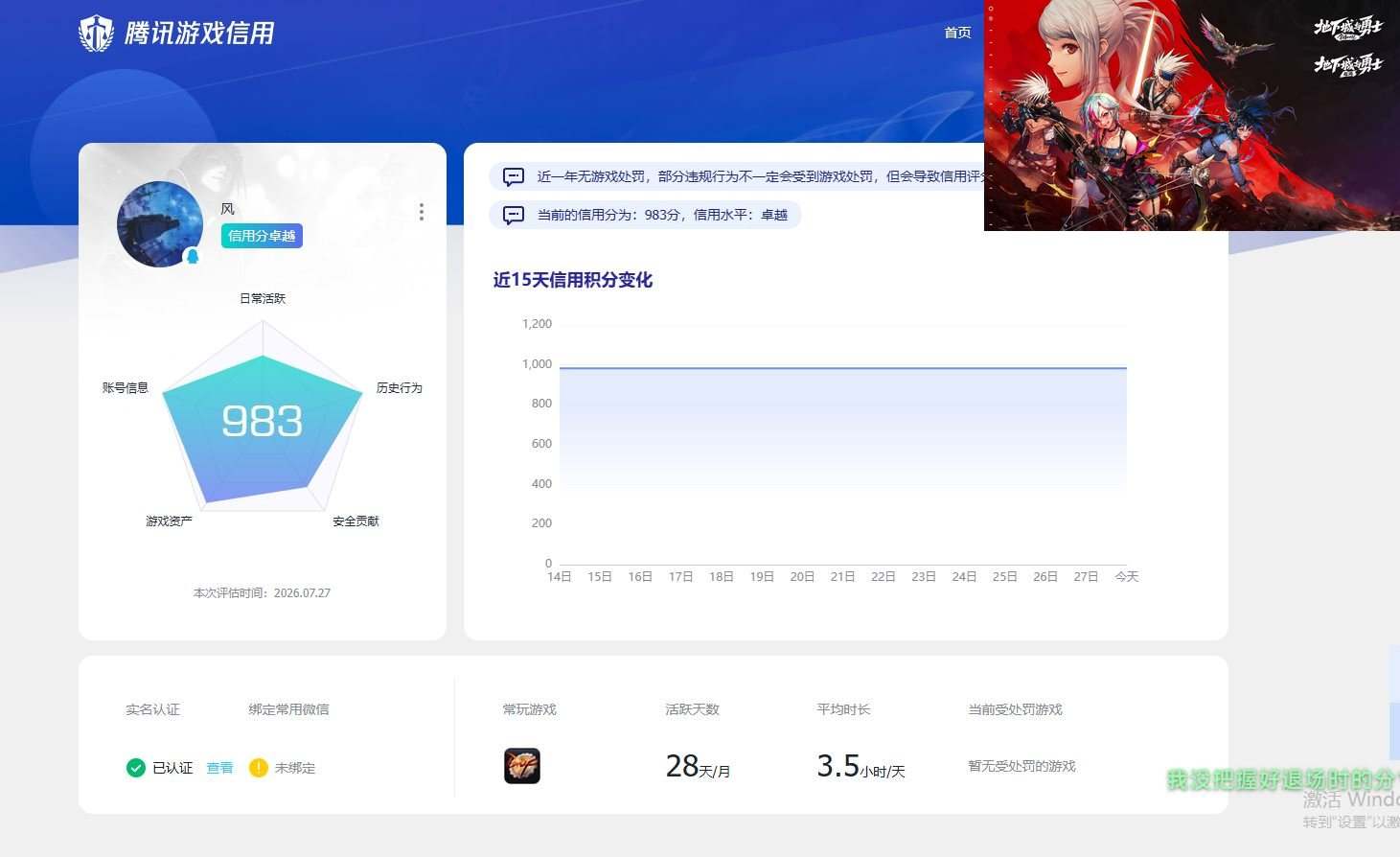Viewport: 1400px width, 857px height.
Task: Click the 1,000 value on chart y-axis
Action: click(x=537, y=363)
